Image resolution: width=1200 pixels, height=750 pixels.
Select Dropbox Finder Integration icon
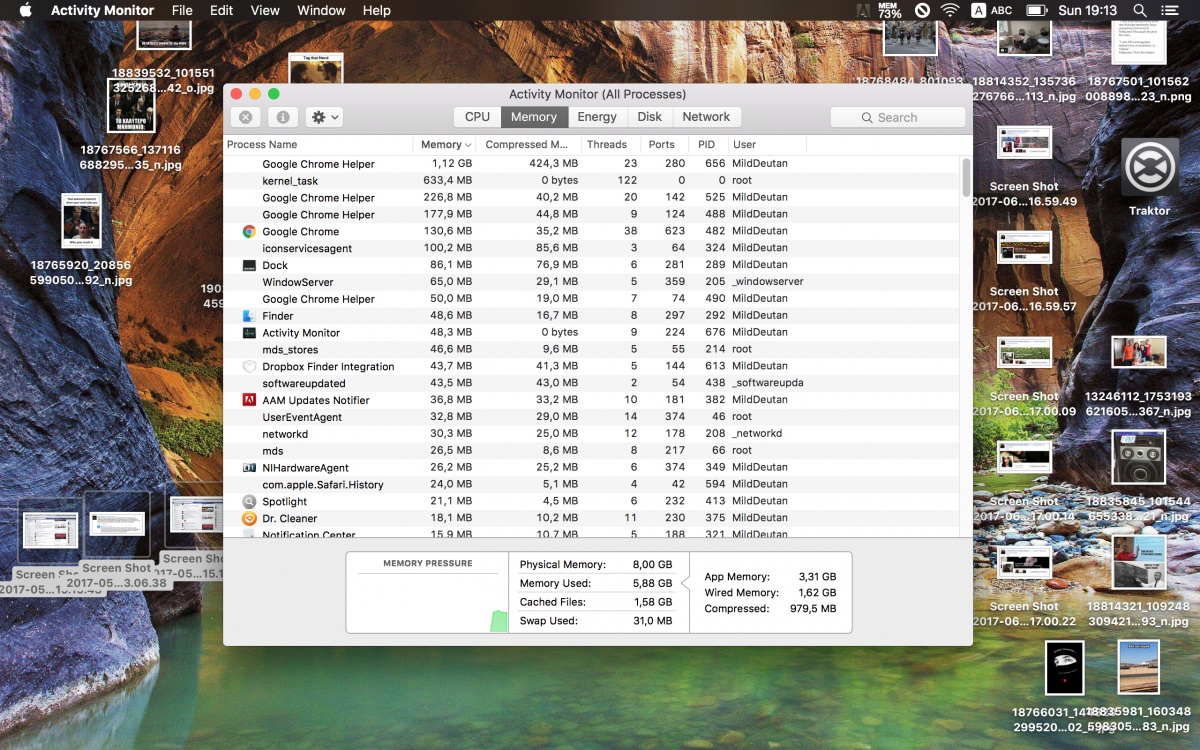[x=249, y=367]
